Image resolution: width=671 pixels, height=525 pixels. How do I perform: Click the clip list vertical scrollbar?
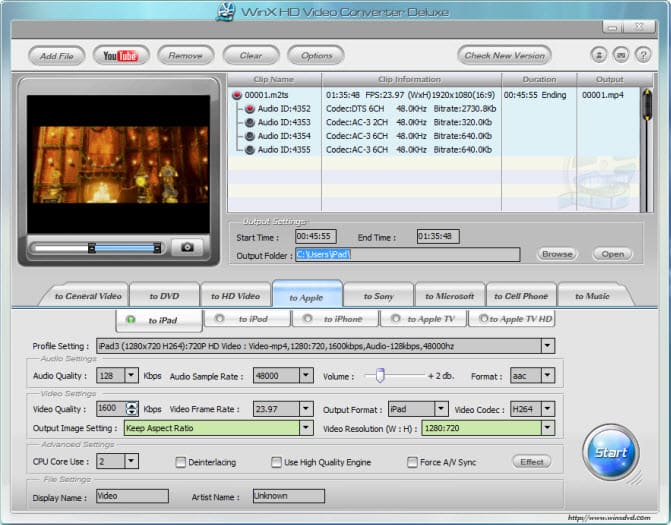[647, 150]
